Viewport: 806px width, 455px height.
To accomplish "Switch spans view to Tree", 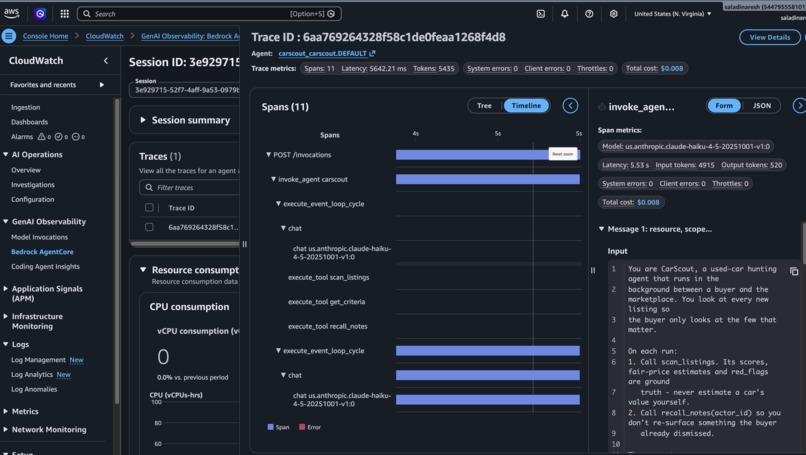I will (484, 105).
